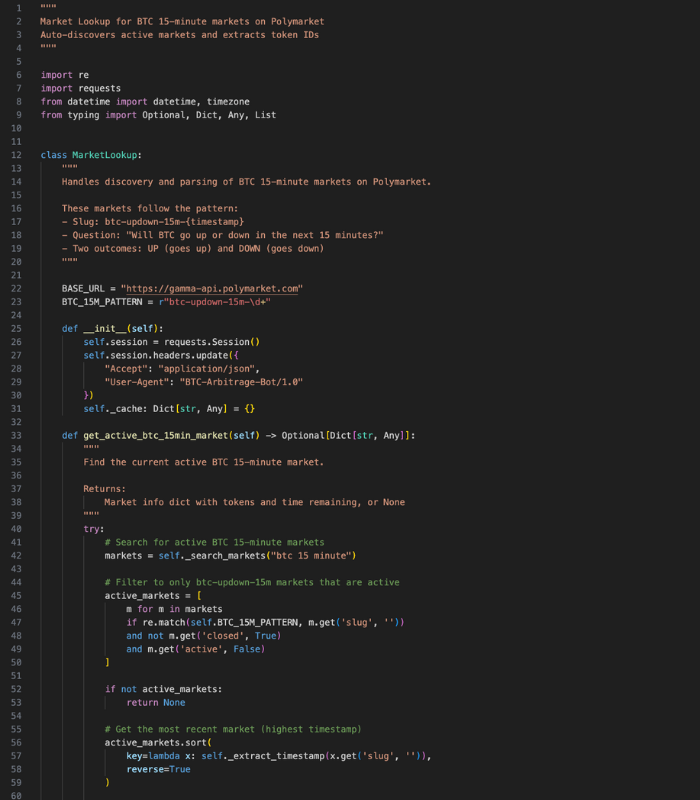Click the "BTC-Arbitrage-Bot/1.0" string

point(241,382)
